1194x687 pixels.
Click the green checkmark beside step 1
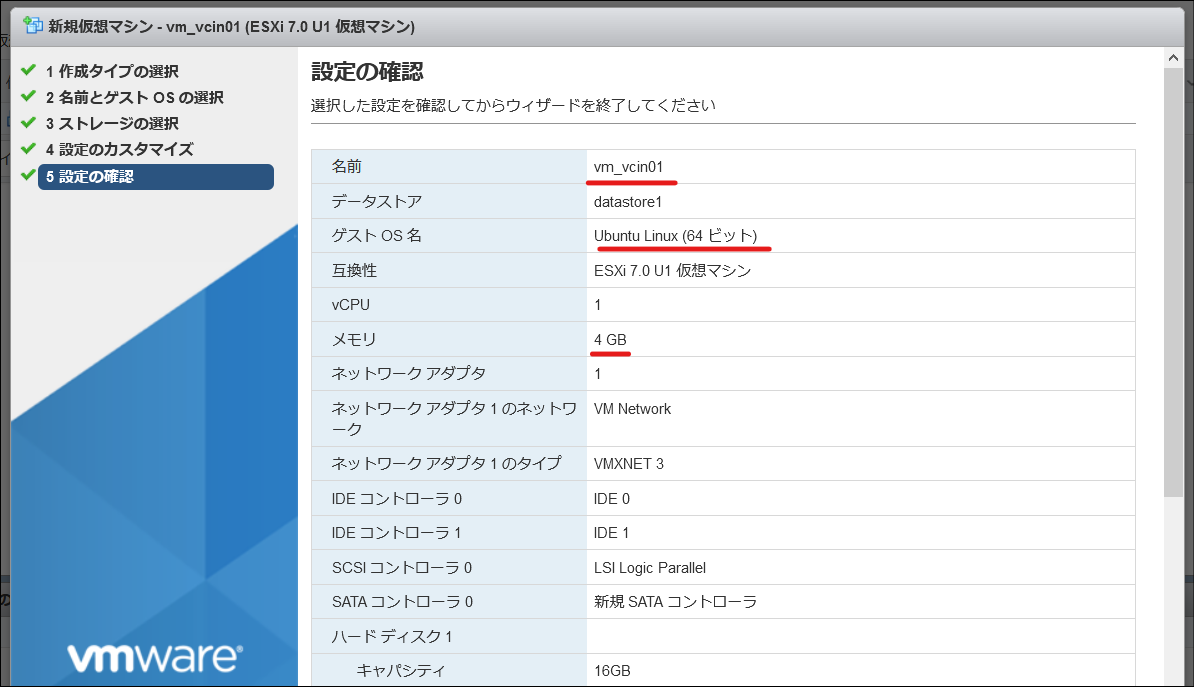tap(28, 70)
